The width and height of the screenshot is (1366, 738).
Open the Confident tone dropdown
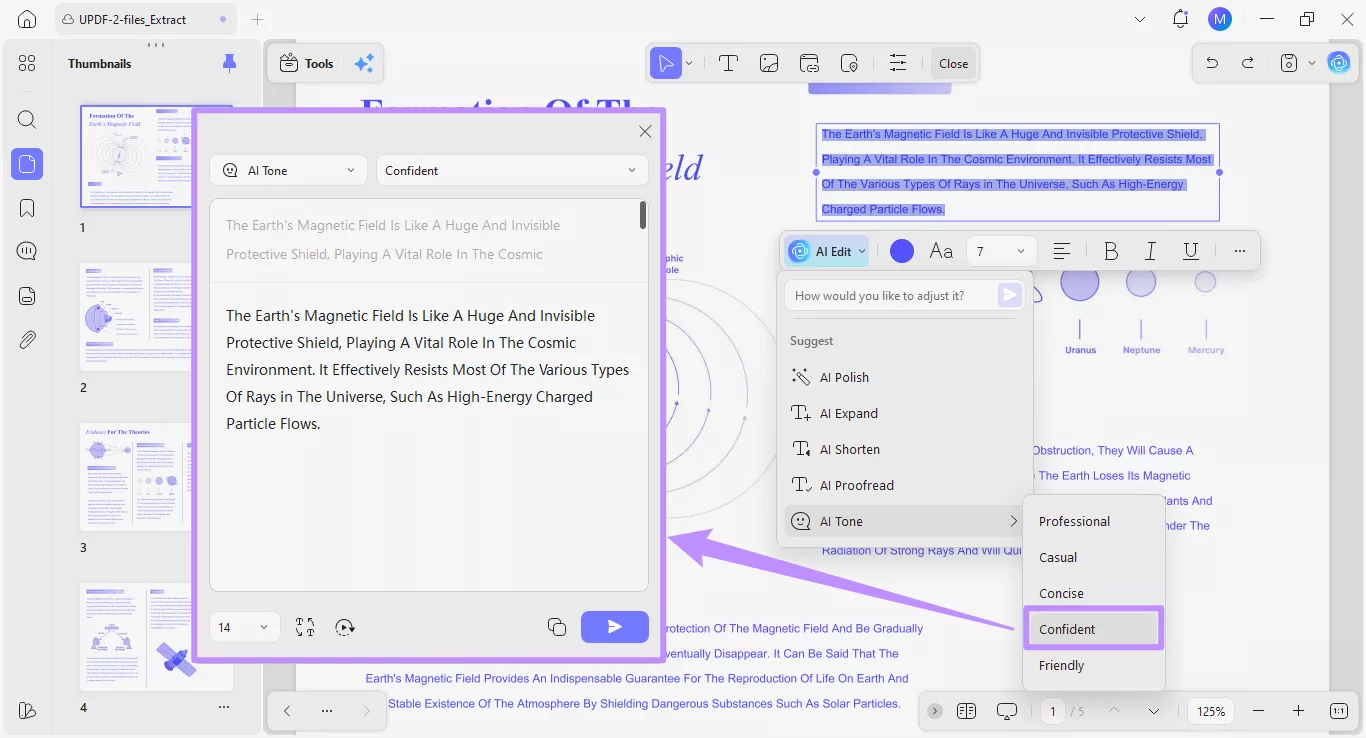(512, 170)
